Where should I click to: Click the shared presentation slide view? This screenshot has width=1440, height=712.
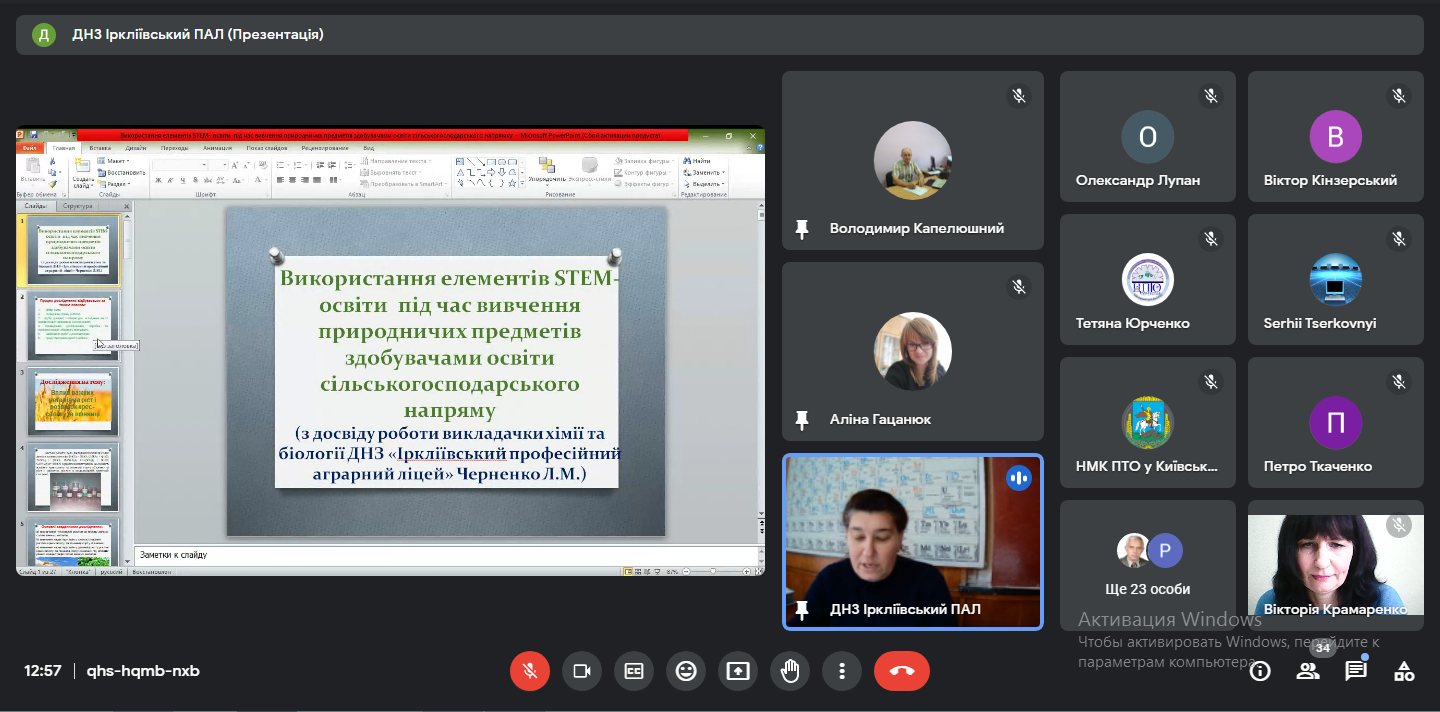pos(446,370)
